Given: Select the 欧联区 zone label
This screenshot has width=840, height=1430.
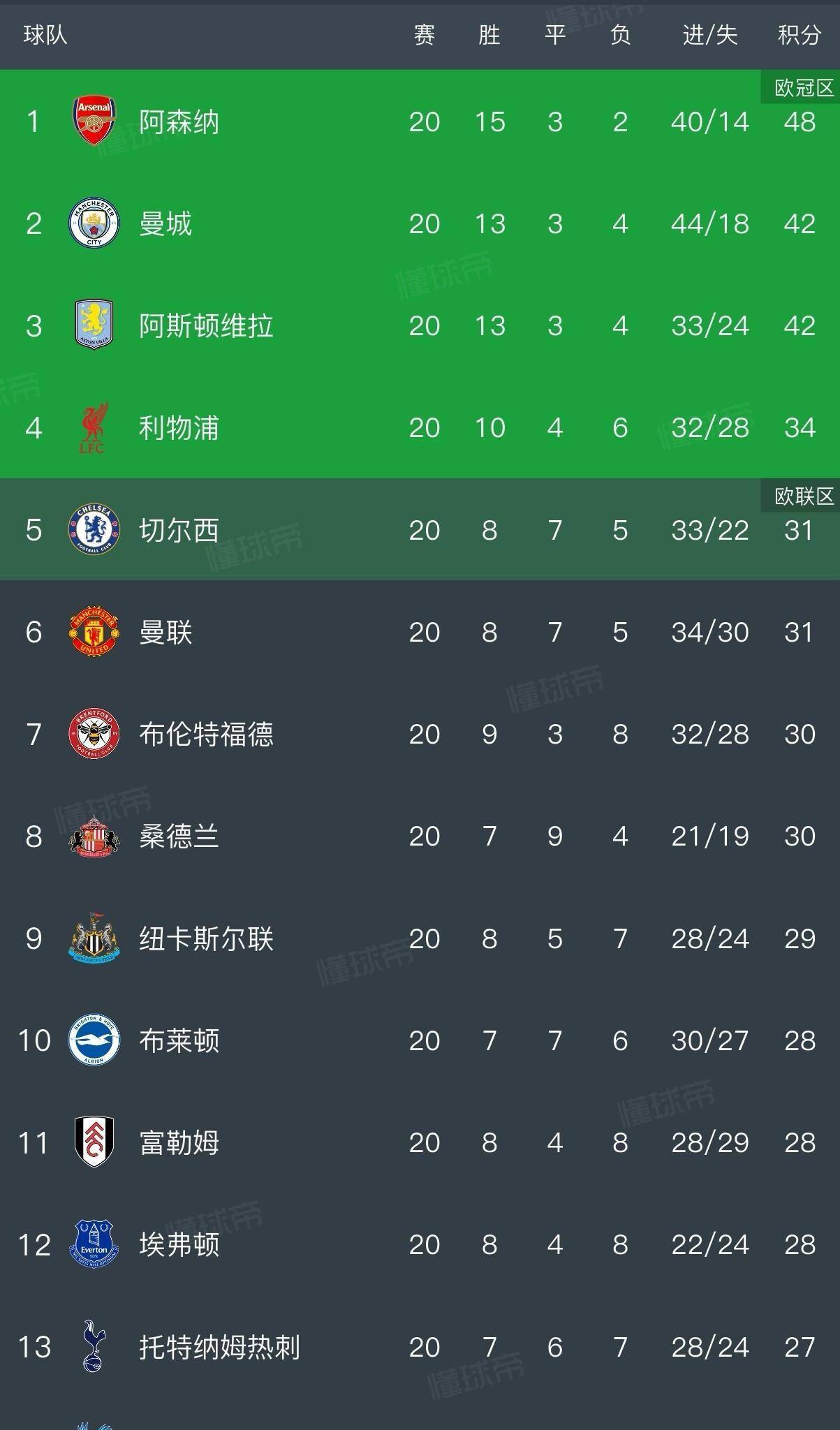Looking at the screenshot, I should pyautogui.click(x=804, y=496).
